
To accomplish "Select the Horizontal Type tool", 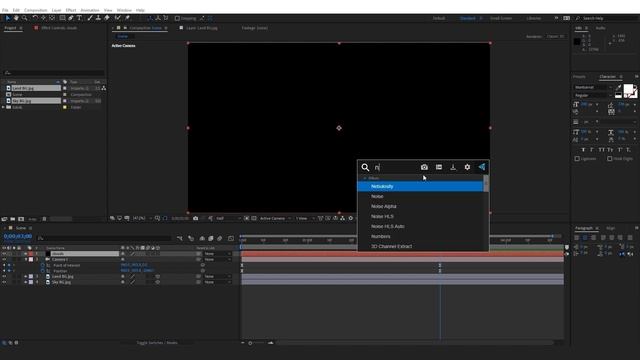I will tap(80, 18).
